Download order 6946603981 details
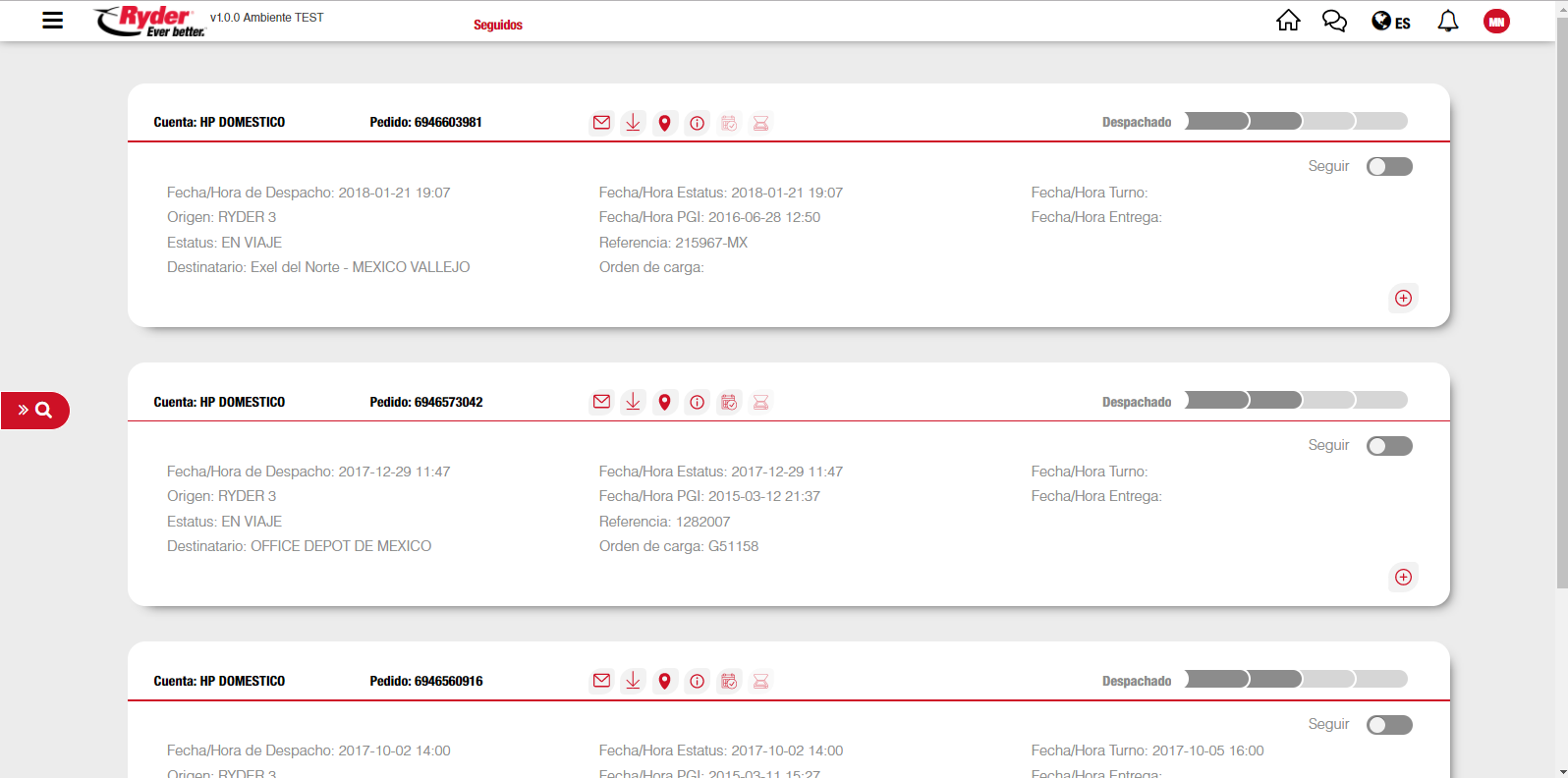The image size is (1568, 778). tap(633, 123)
